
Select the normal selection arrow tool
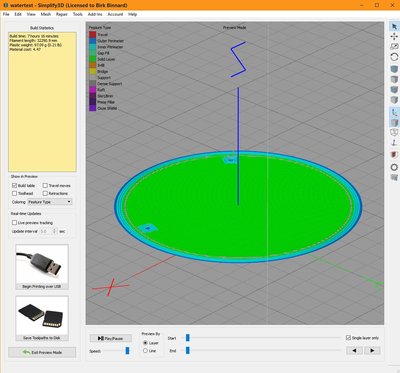(x=394, y=26)
